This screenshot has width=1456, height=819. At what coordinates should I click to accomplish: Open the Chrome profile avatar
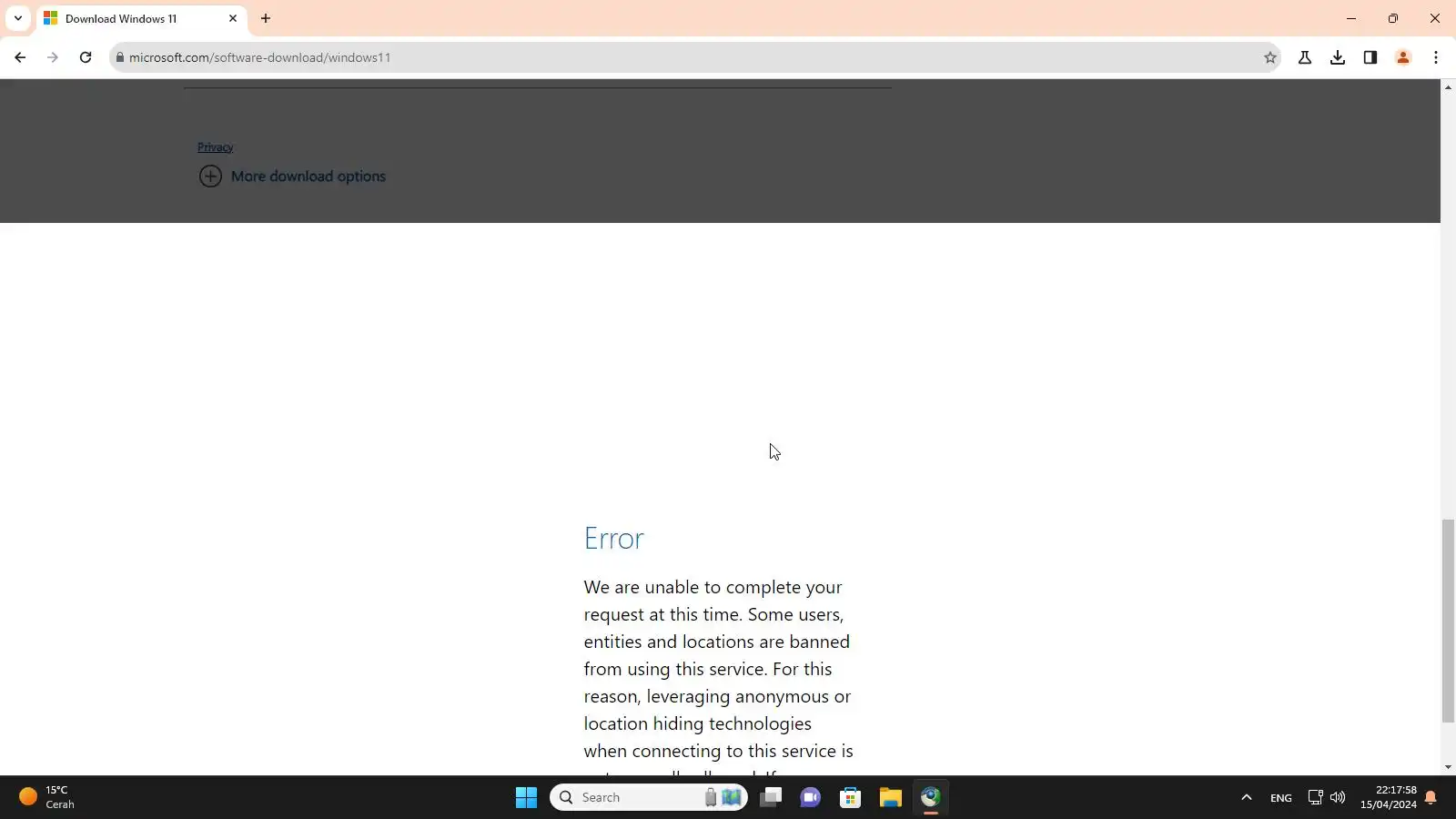pyautogui.click(x=1403, y=57)
